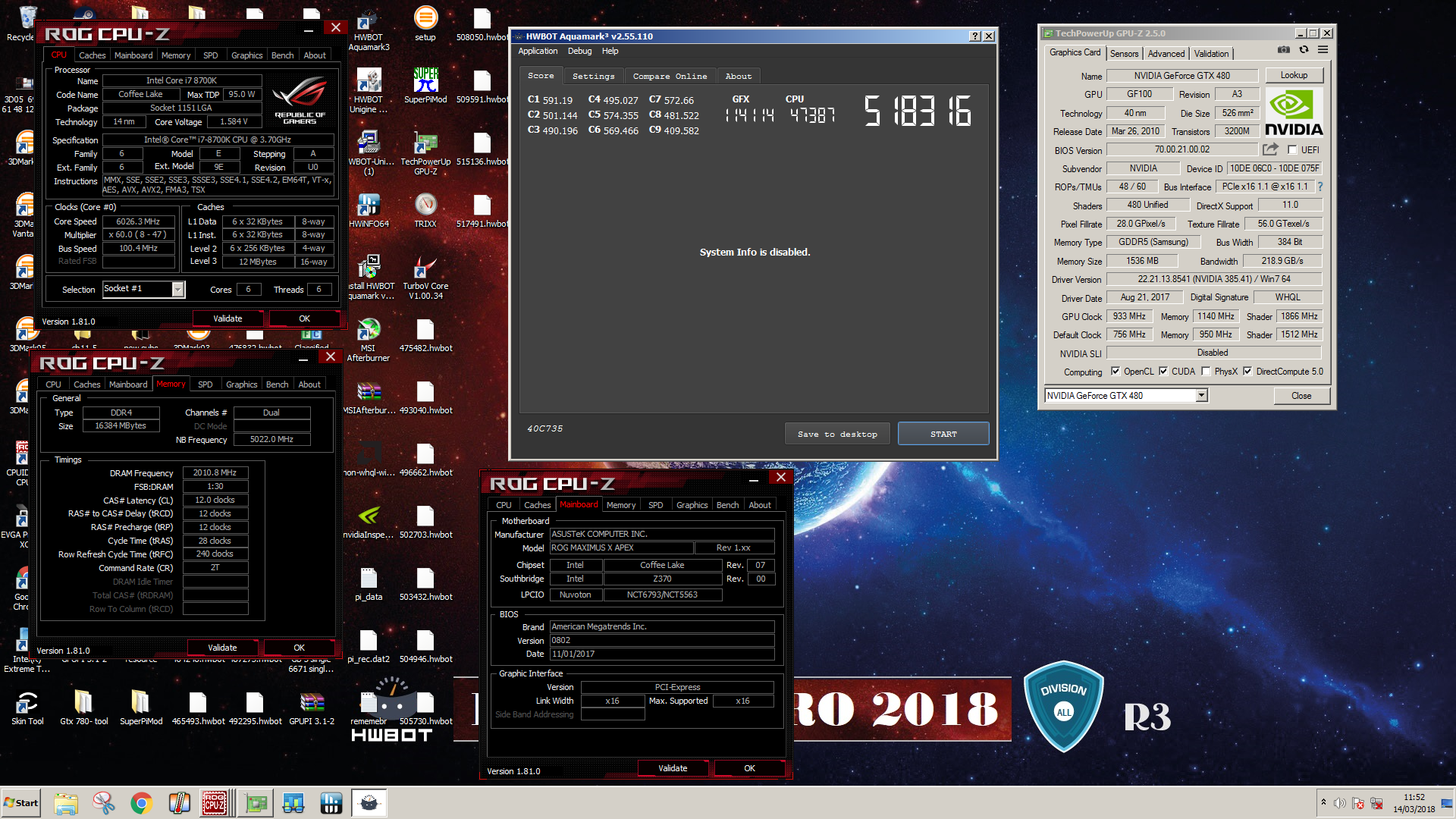The image size is (1456, 819).
Task: Open Windows Explorer from the taskbar
Action: (x=66, y=802)
